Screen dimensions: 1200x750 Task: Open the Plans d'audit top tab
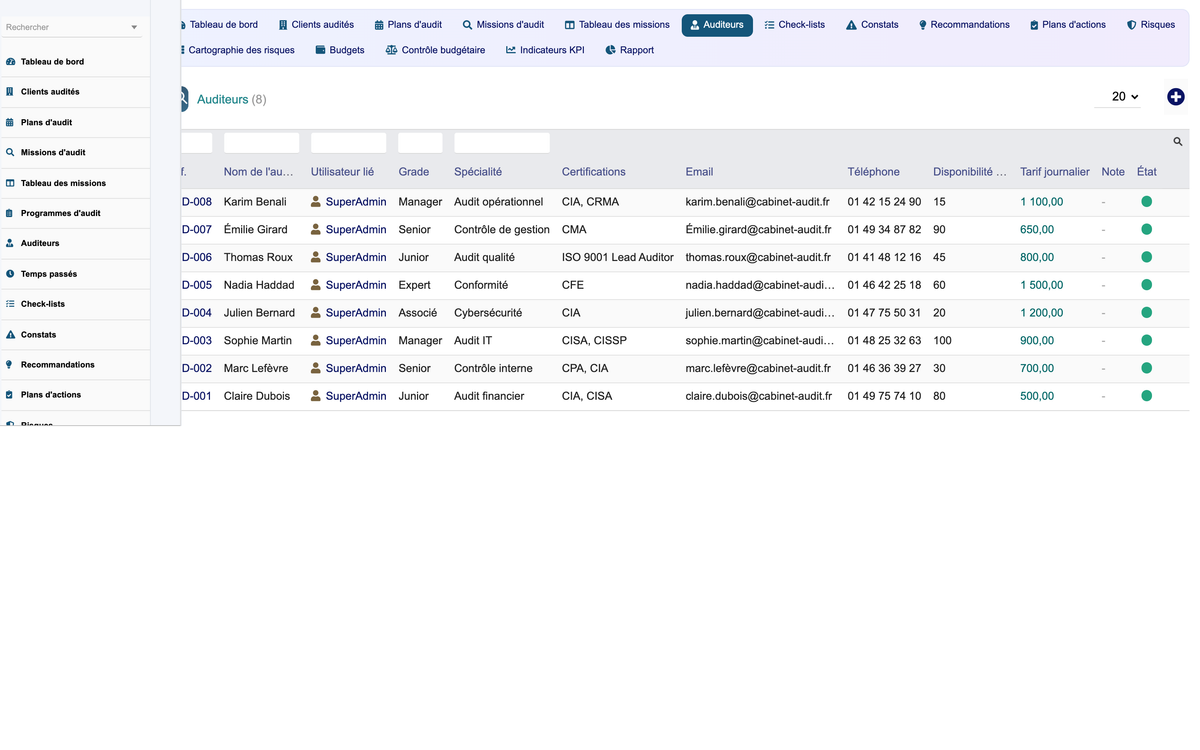point(408,25)
